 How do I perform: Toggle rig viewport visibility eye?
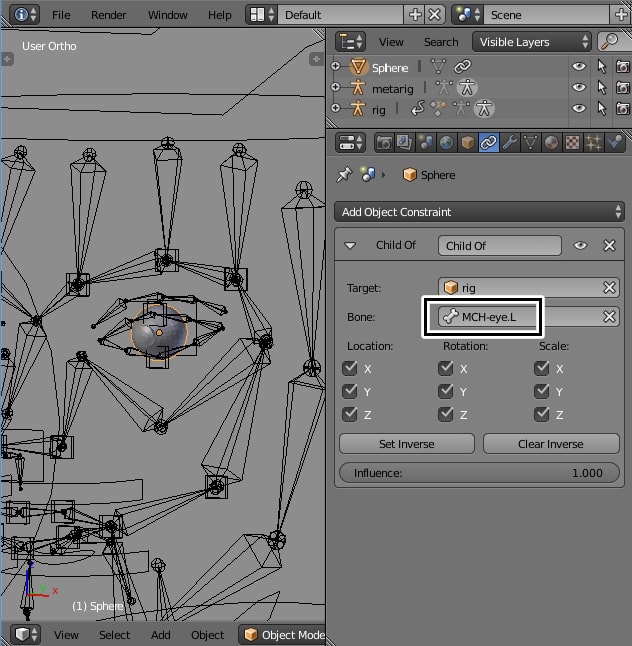point(579,108)
